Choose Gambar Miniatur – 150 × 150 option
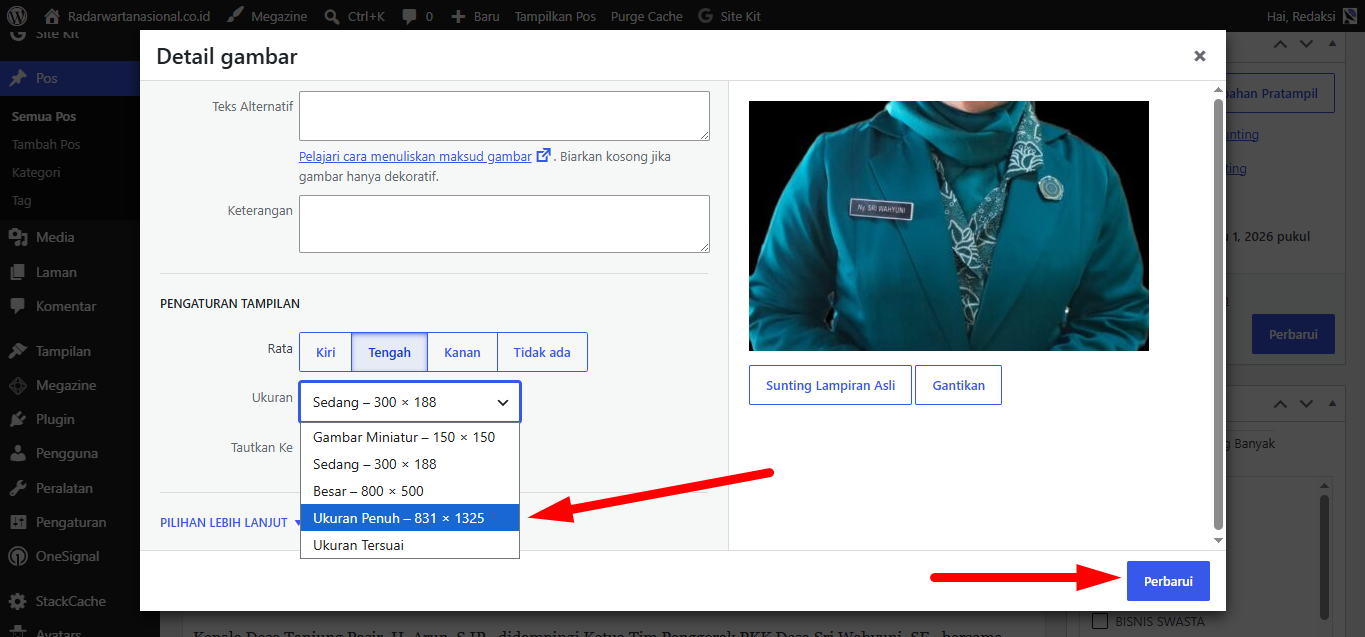The image size is (1365, 637). [410, 437]
